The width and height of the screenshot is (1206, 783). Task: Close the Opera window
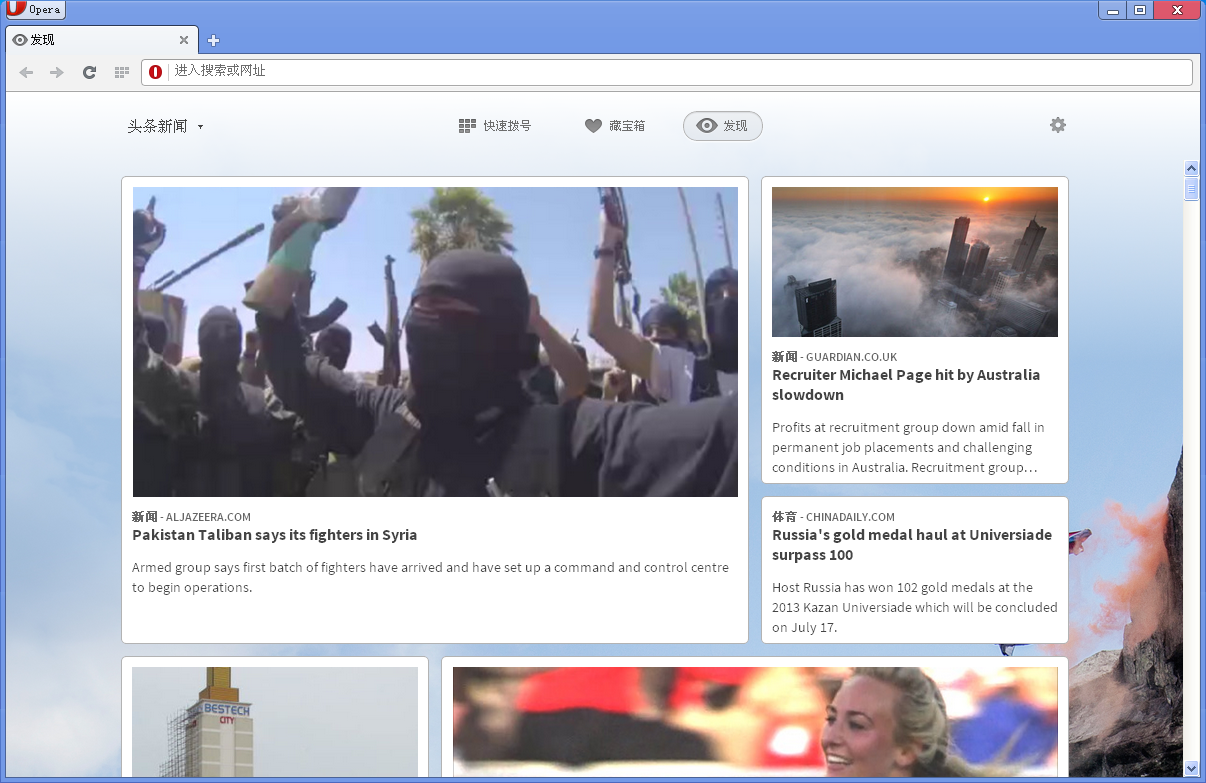click(1177, 10)
